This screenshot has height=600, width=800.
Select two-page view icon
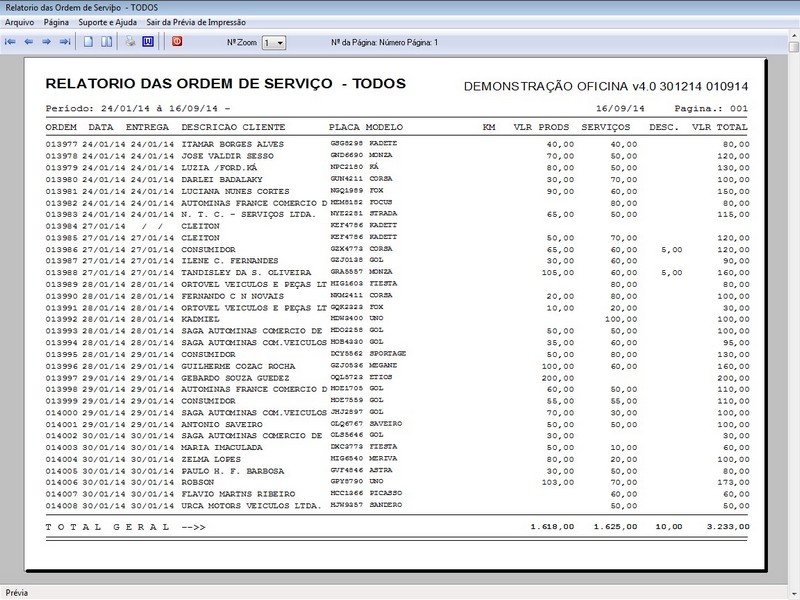pos(107,42)
